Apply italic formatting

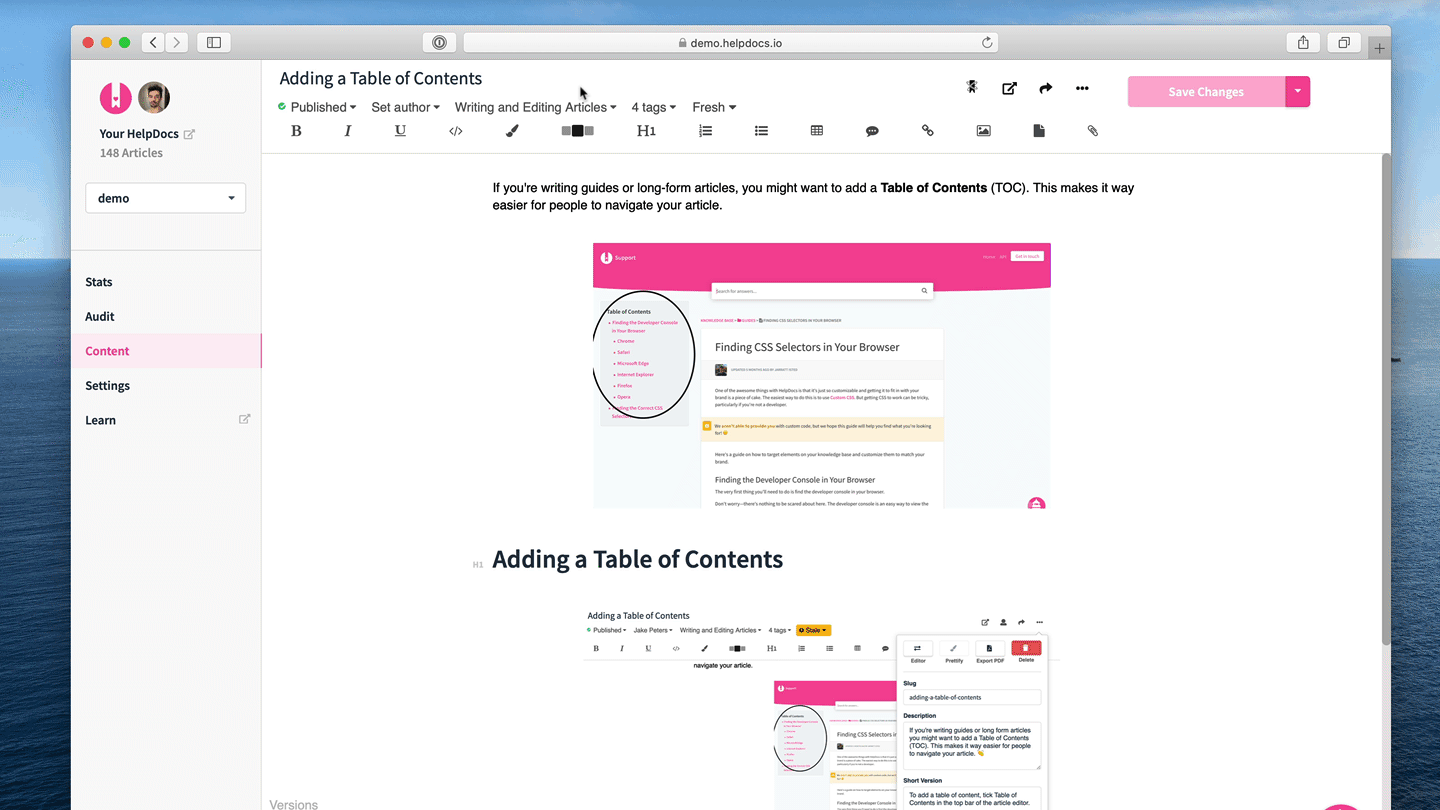tap(348, 131)
